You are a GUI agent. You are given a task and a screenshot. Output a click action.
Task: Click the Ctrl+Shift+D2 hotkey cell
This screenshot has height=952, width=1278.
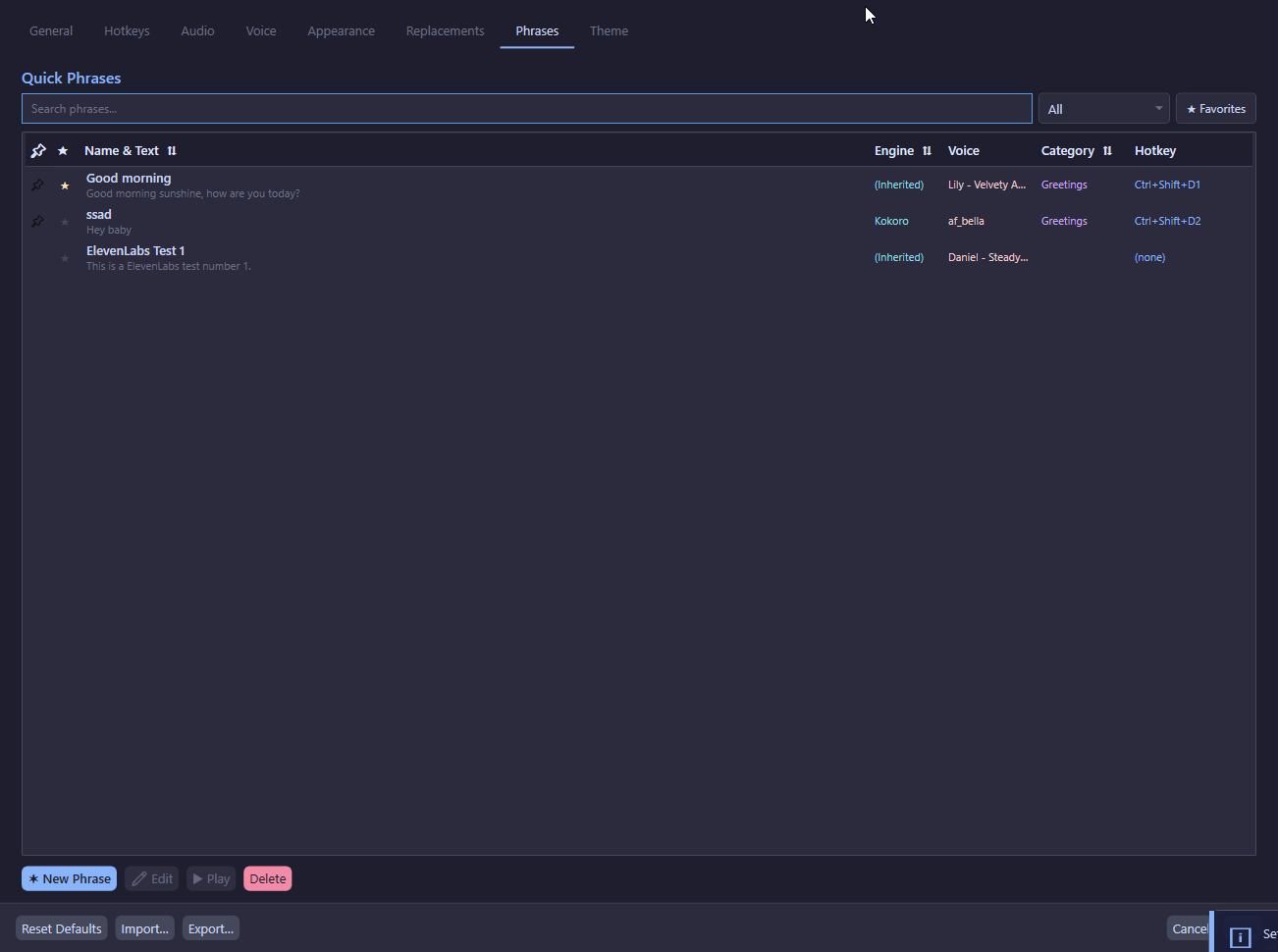click(1167, 221)
